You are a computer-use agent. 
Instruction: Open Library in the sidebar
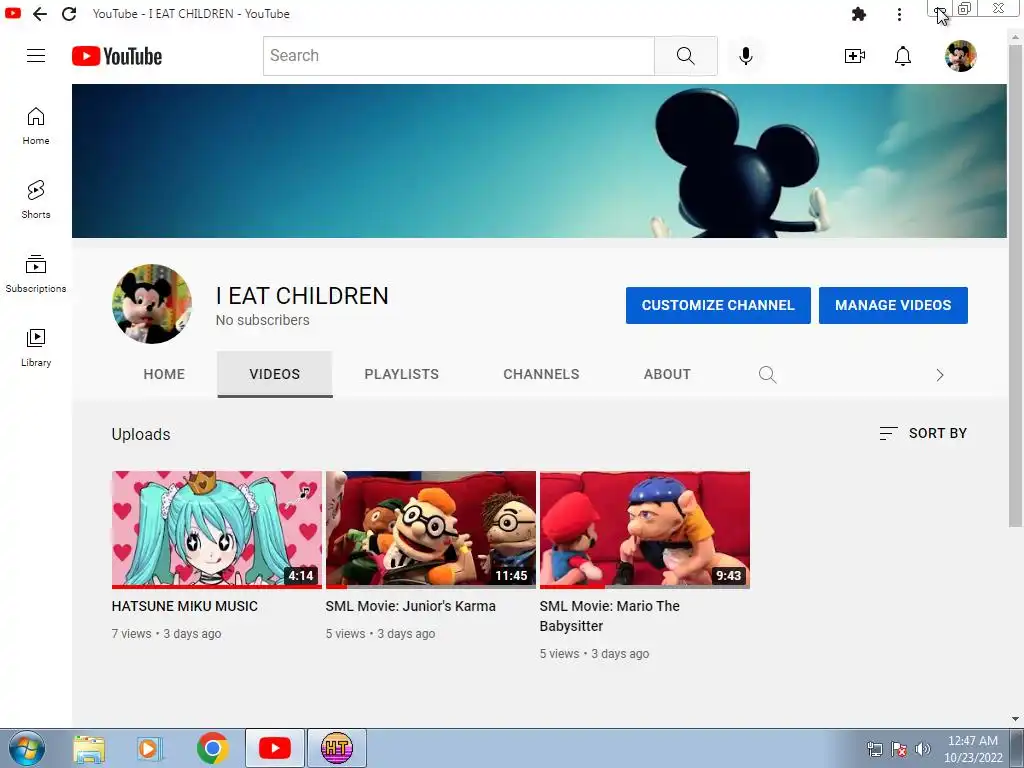[x=36, y=347]
